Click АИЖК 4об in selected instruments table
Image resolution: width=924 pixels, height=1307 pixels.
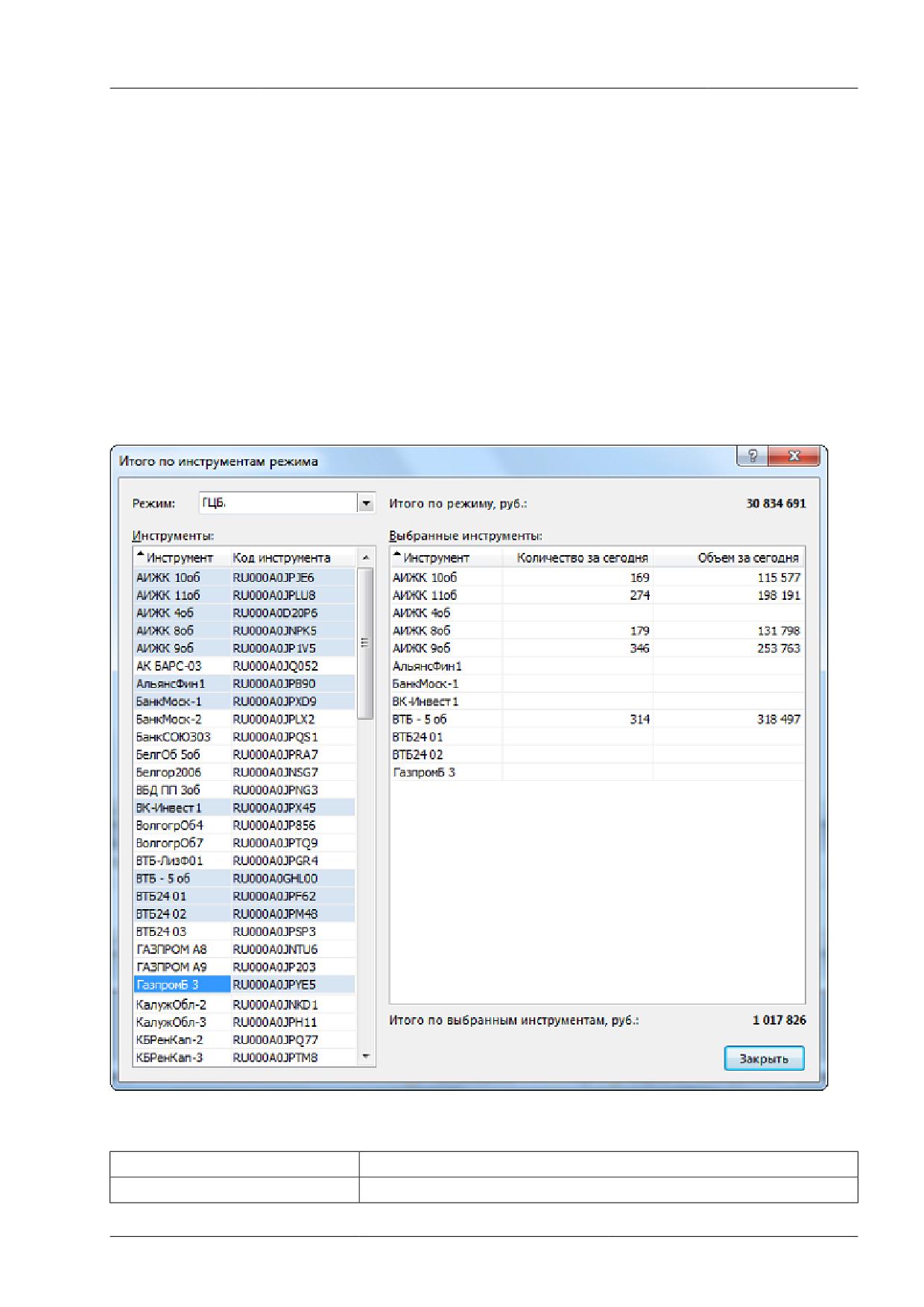click(597, 613)
